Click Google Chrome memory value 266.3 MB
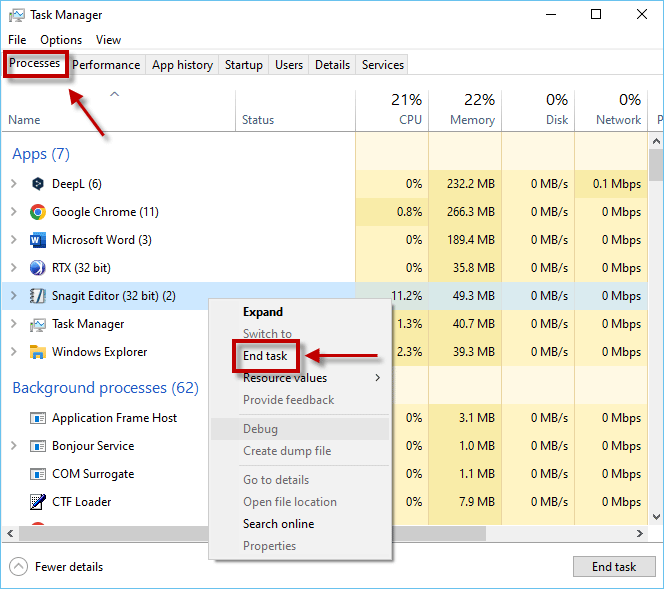Screen dimensions: 664x589 pyautogui.click(x=471, y=212)
